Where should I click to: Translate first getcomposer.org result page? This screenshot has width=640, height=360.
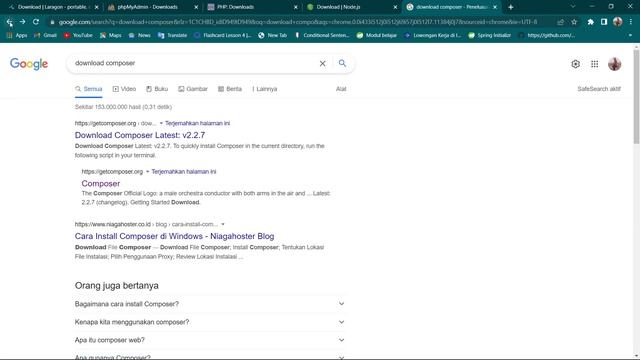pyautogui.click(x=197, y=123)
